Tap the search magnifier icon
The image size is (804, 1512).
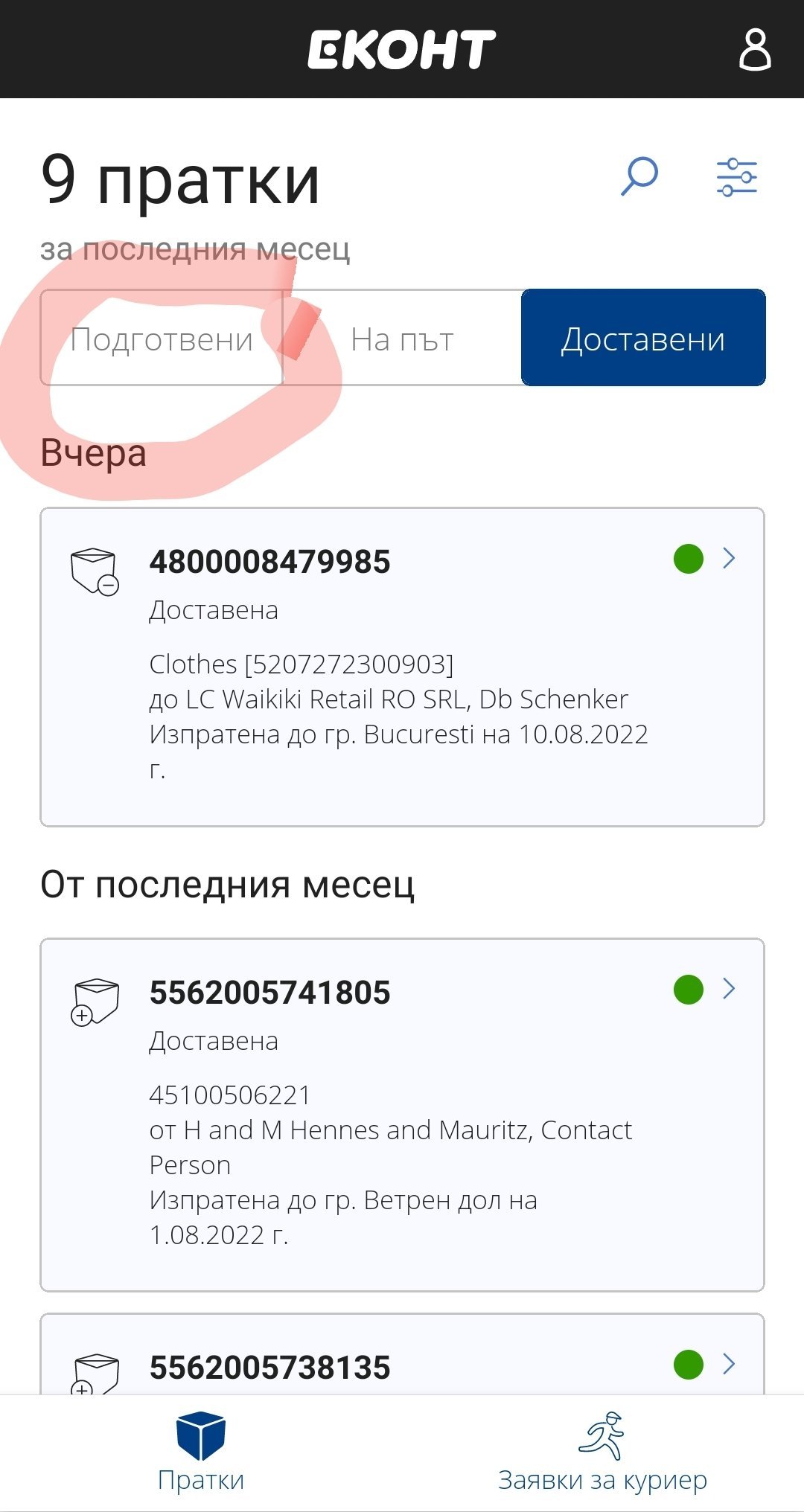click(639, 176)
